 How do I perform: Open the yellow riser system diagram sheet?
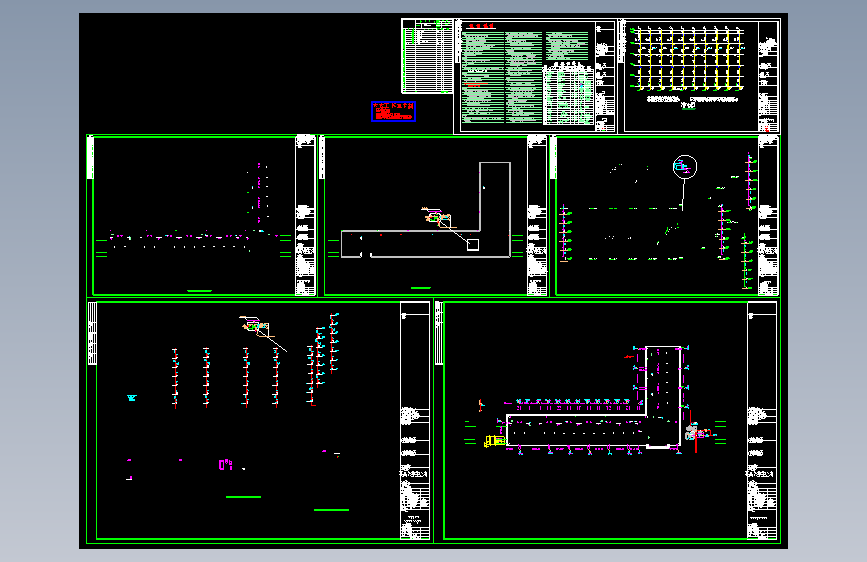coord(698,76)
